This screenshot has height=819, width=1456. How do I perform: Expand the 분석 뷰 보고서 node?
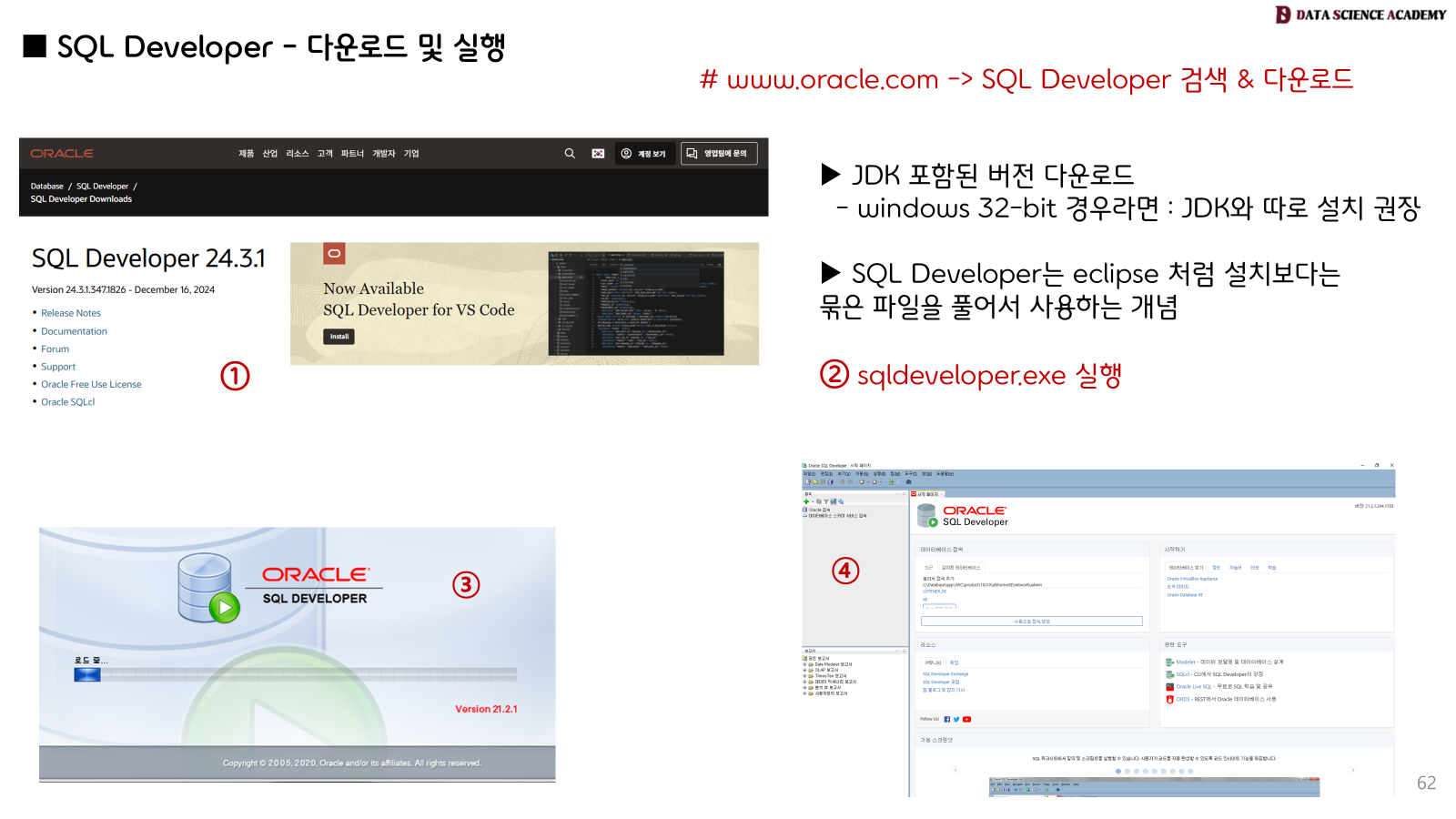[804, 688]
